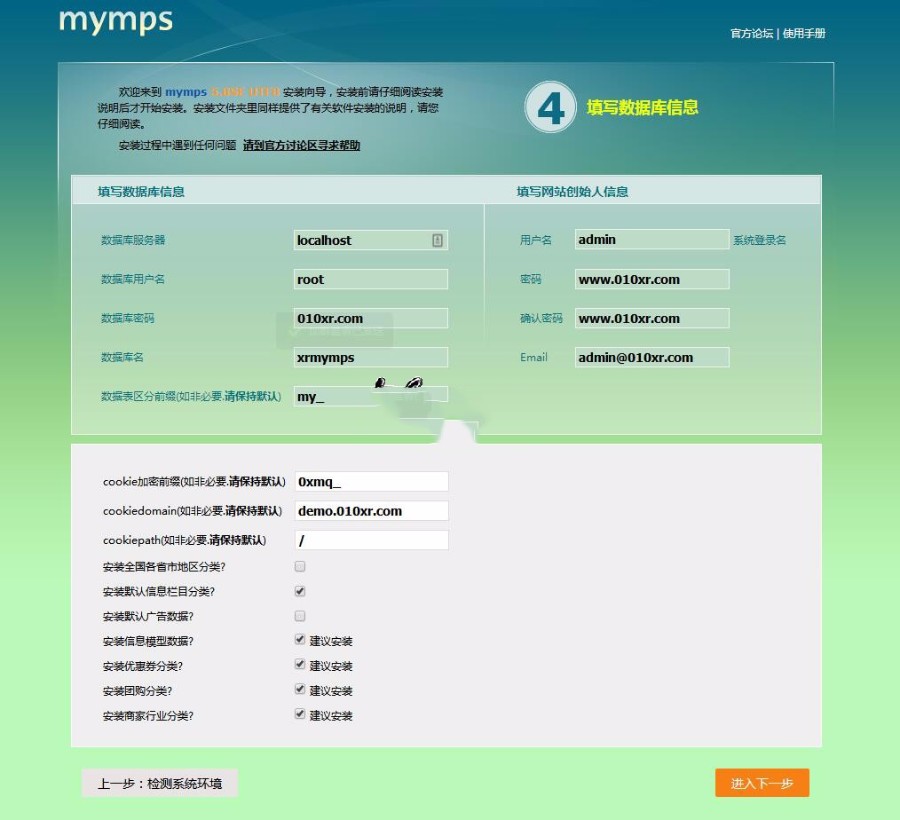The image size is (900, 820).
Task: Click the cookie prefix field 0xmq_
Action: [x=371, y=481]
